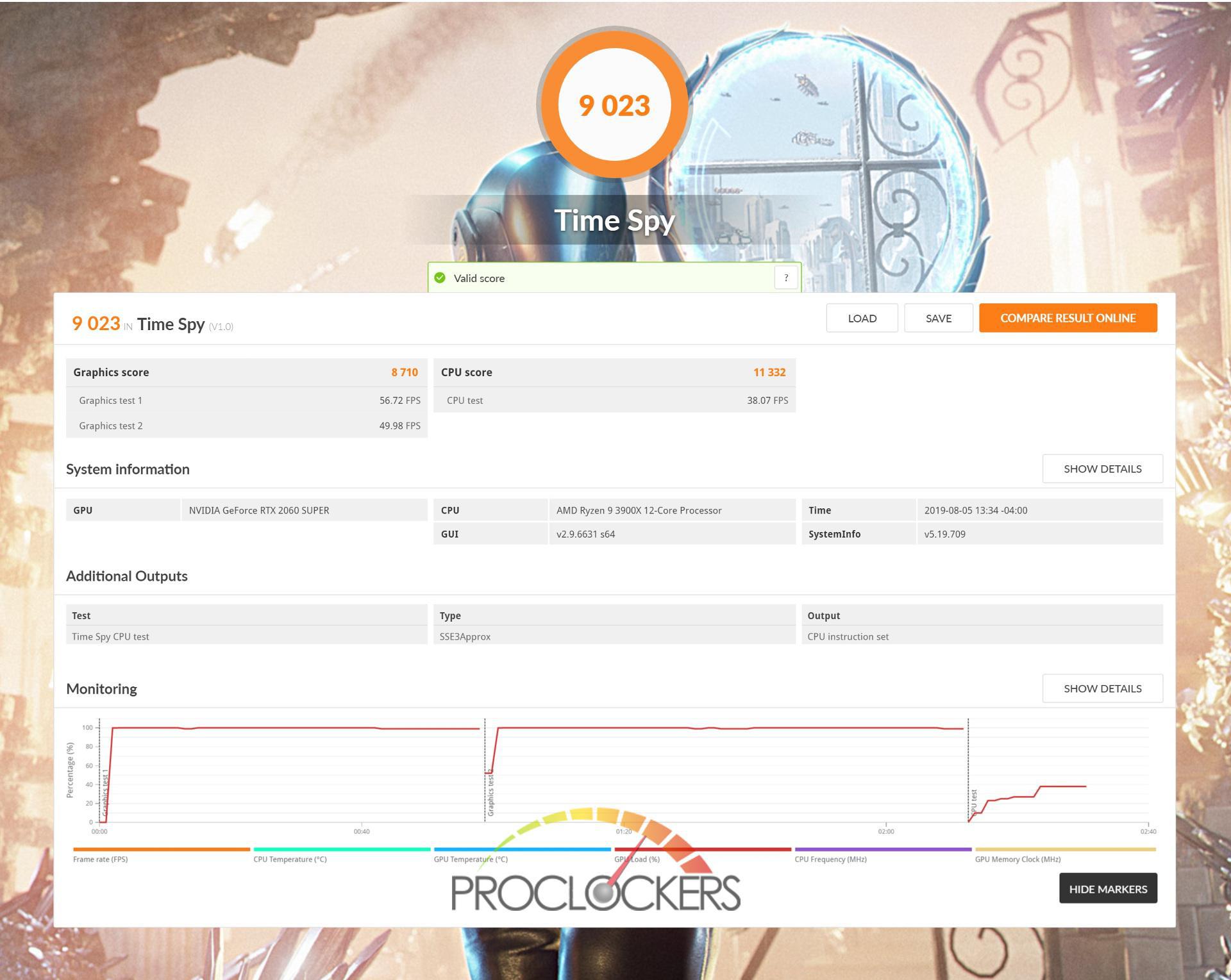Select the CPU score value 11 332
The width and height of the screenshot is (1231, 980).
click(769, 372)
